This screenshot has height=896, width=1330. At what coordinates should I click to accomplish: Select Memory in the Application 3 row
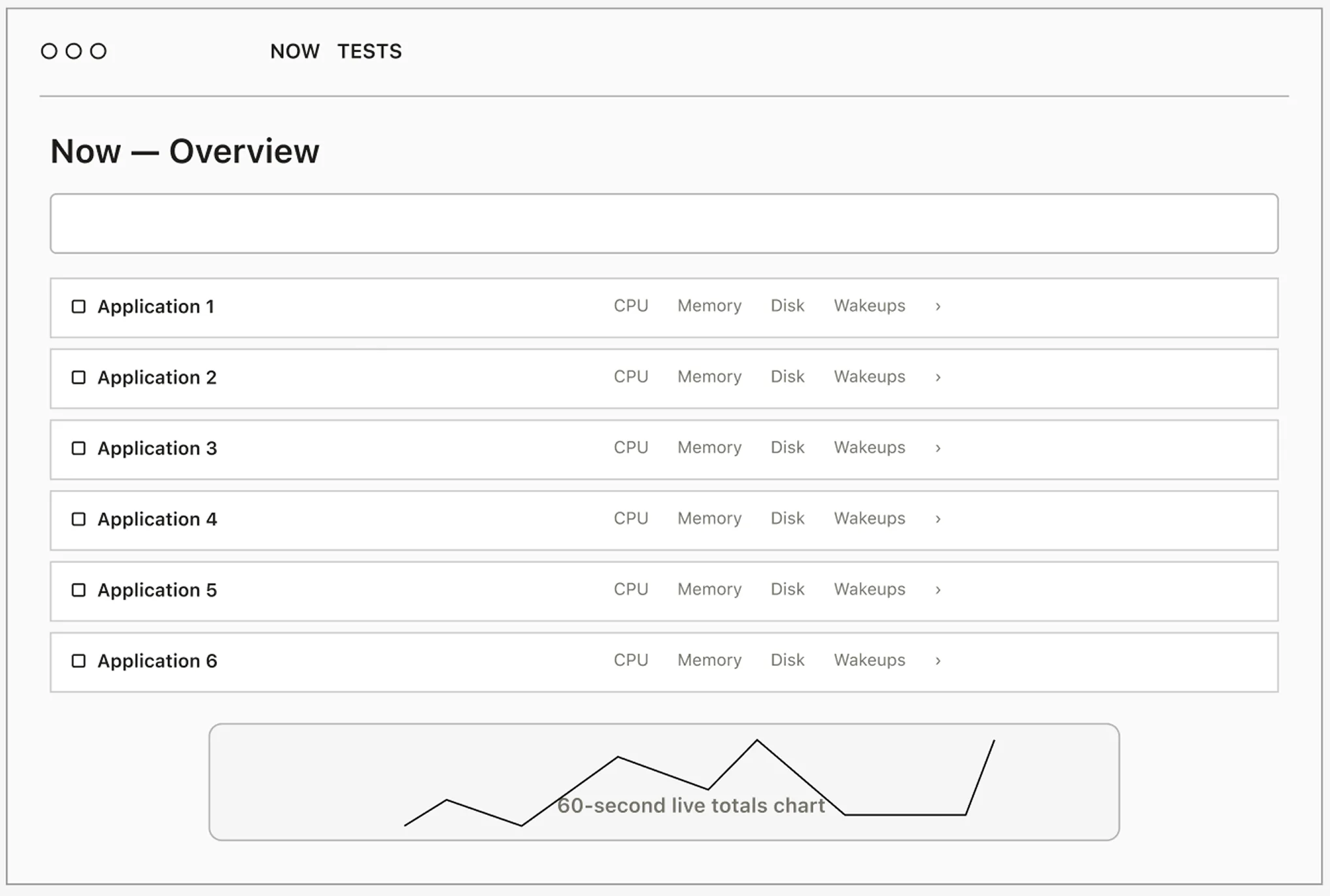[x=709, y=448]
